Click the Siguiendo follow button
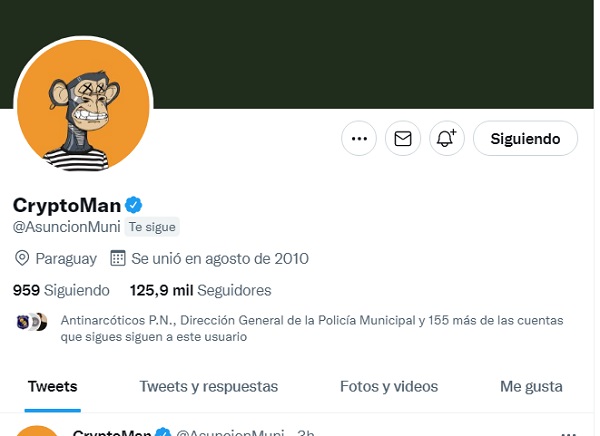Viewport: 600px width, 436px height. [525, 138]
